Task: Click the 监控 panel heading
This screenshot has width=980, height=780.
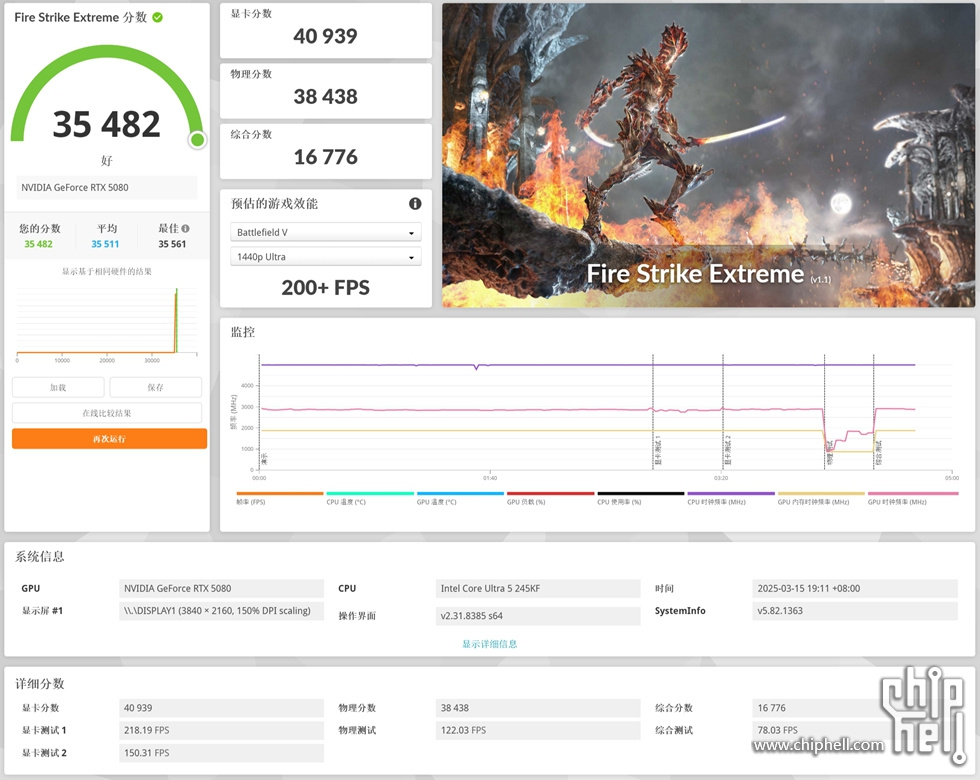Action: coord(242,332)
